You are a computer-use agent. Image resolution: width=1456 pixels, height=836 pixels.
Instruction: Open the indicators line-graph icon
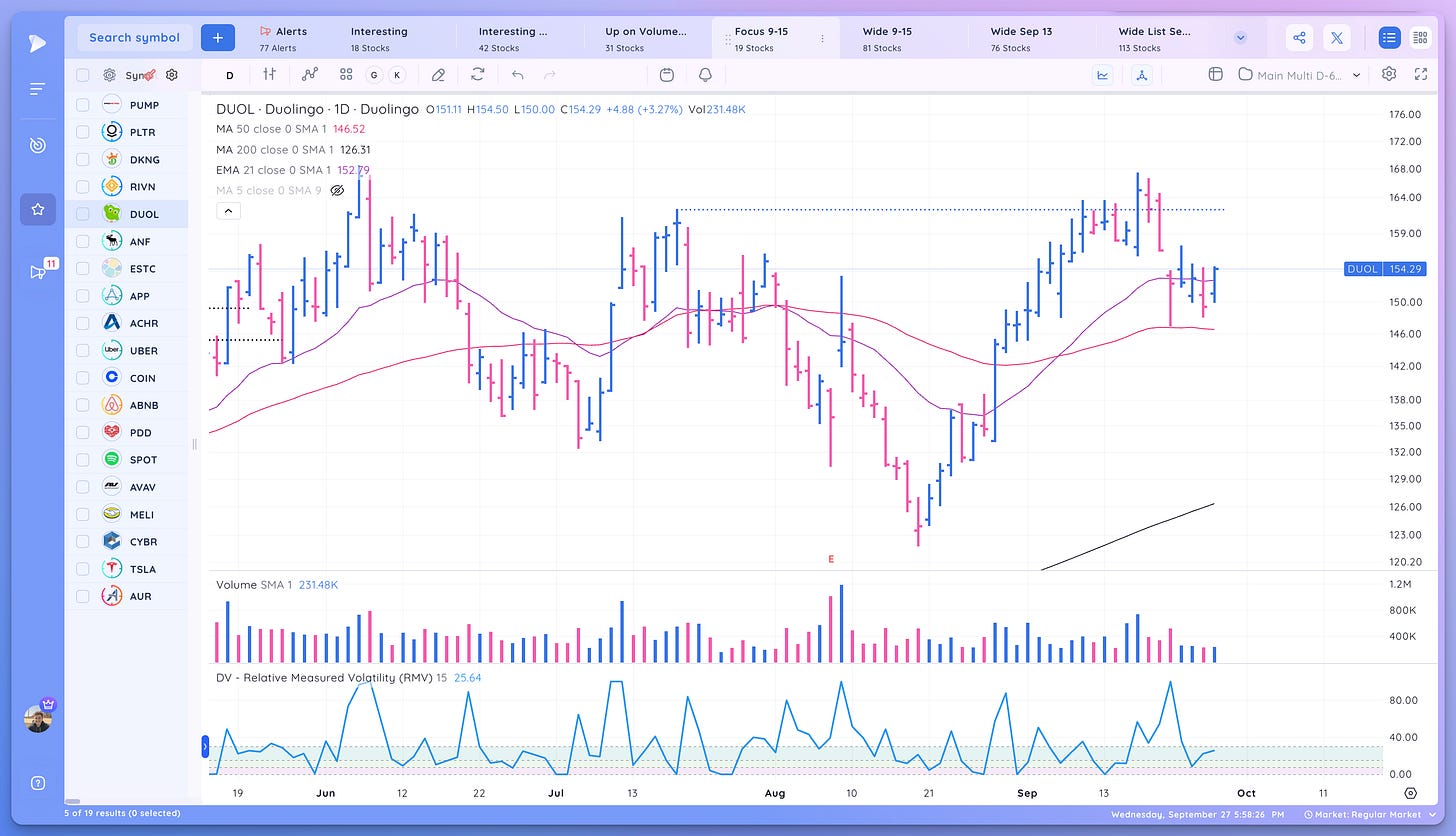tap(310, 74)
